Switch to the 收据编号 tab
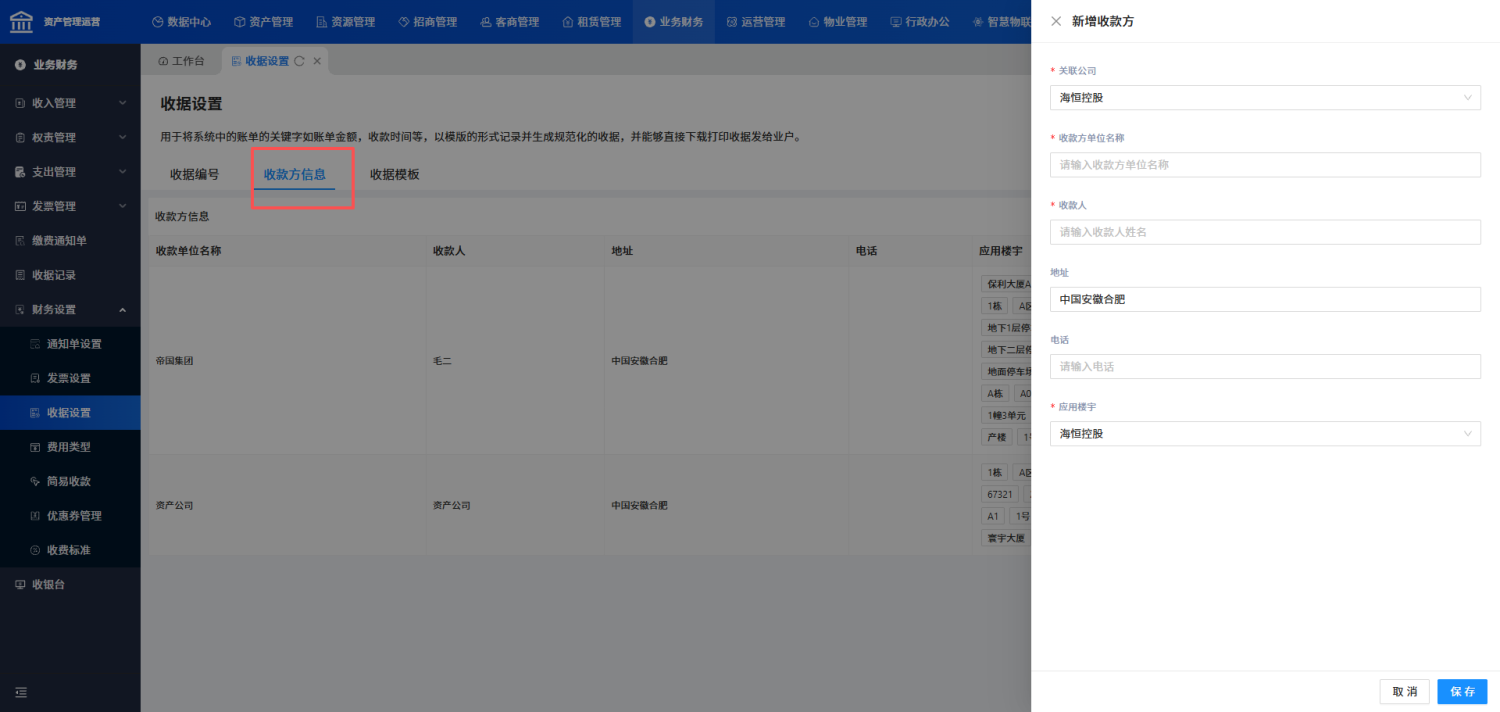Viewport: 1500px width, 712px height. coord(194,174)
